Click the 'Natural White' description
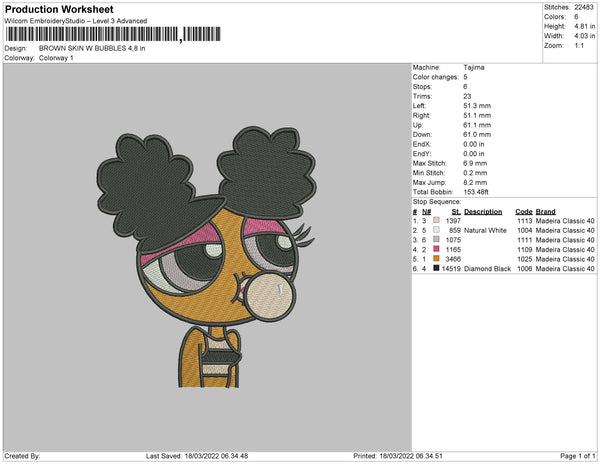 pos(485,230)
